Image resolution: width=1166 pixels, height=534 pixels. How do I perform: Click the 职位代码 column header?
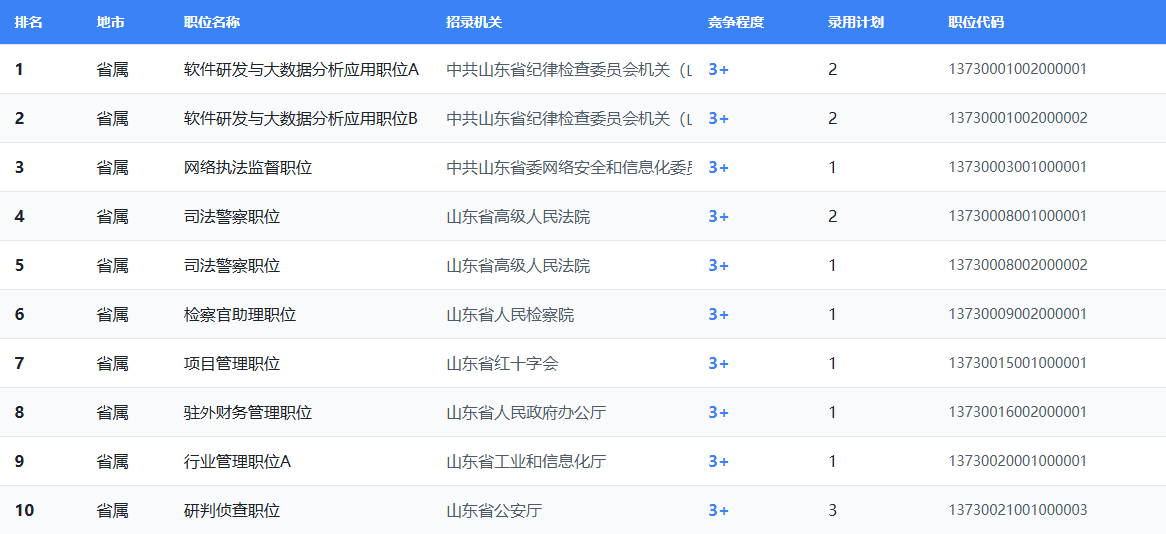coord(976,22)
